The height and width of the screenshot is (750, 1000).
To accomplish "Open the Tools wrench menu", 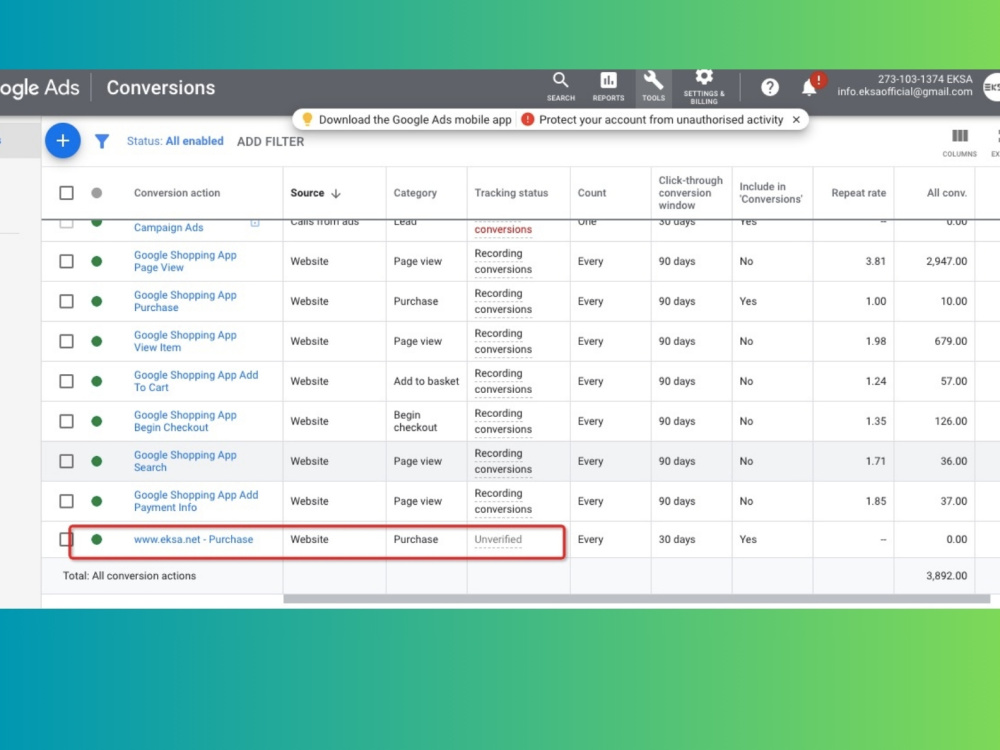I will [653, 87].
